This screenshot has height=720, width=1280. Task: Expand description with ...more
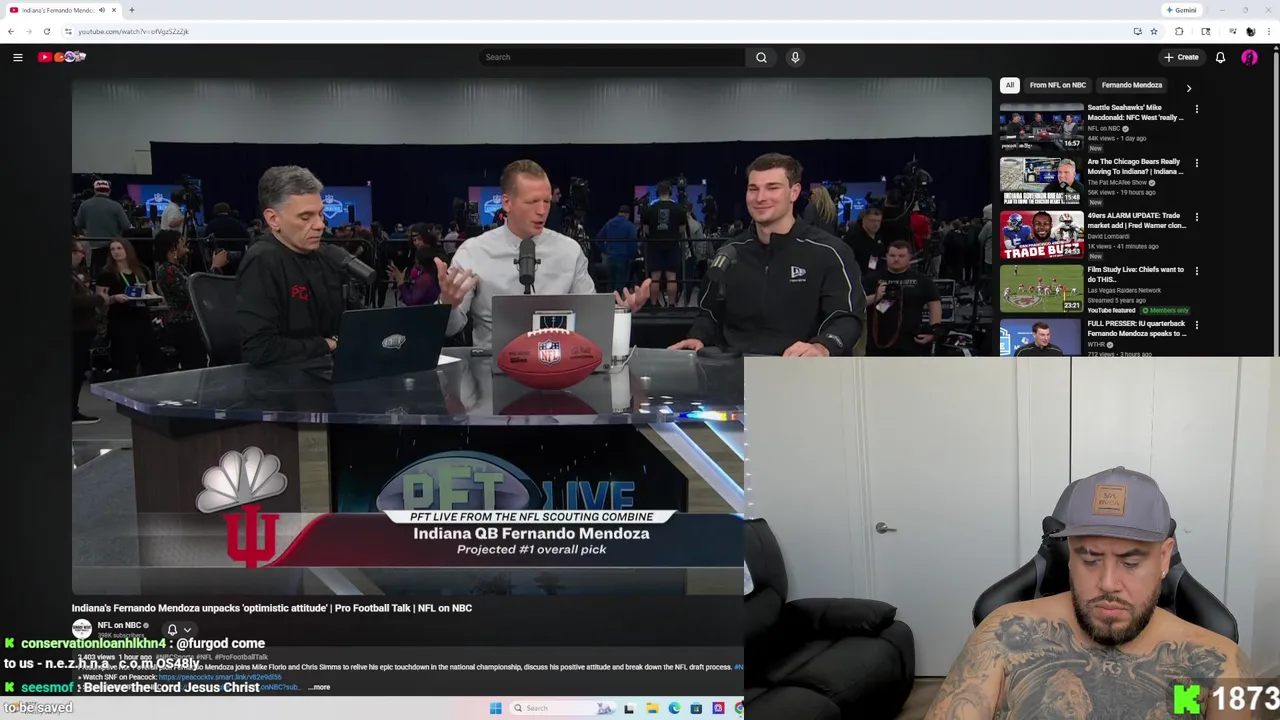pyautogui.click(x=319, y=687)
